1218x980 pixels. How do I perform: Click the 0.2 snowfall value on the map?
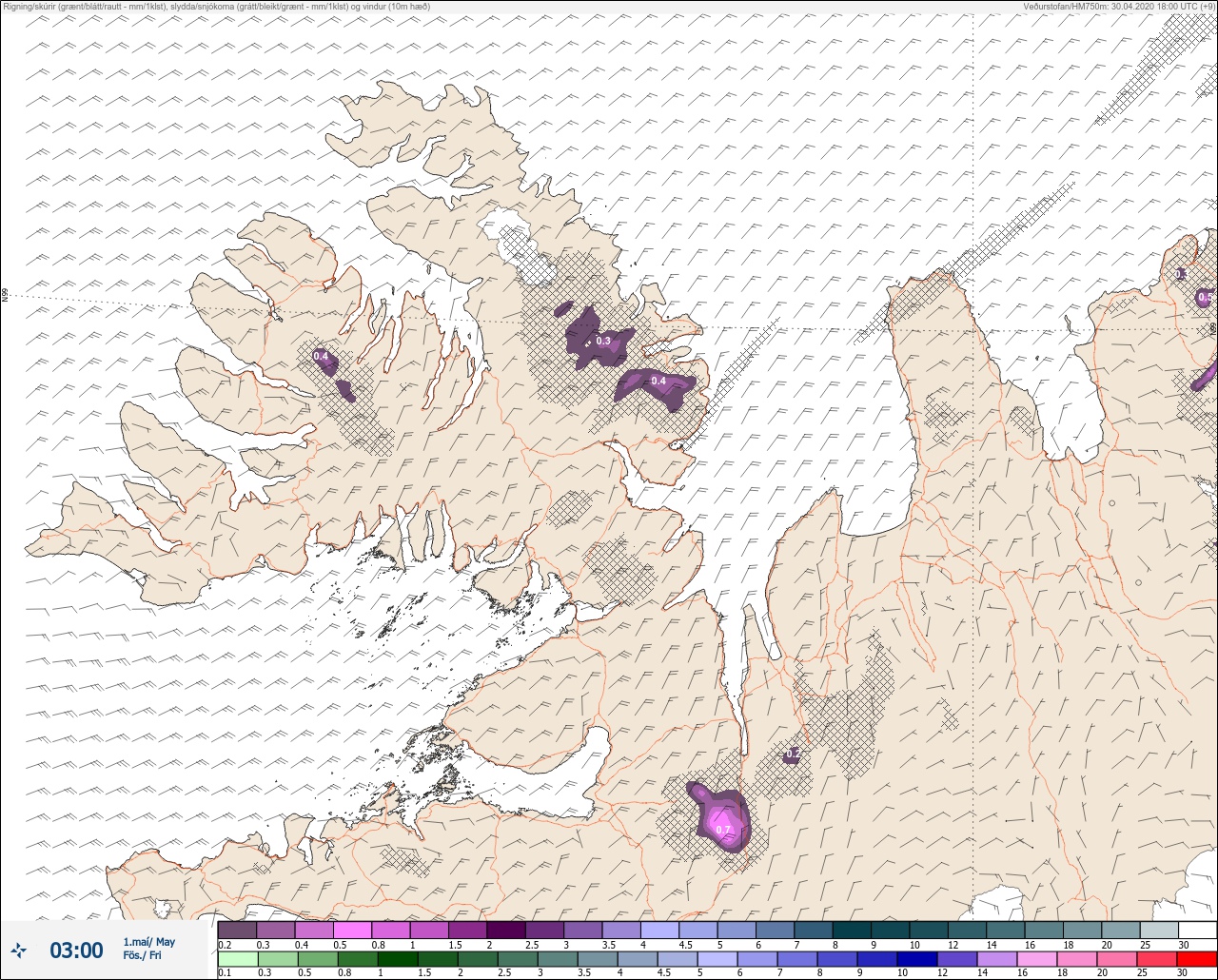(794, 754)
